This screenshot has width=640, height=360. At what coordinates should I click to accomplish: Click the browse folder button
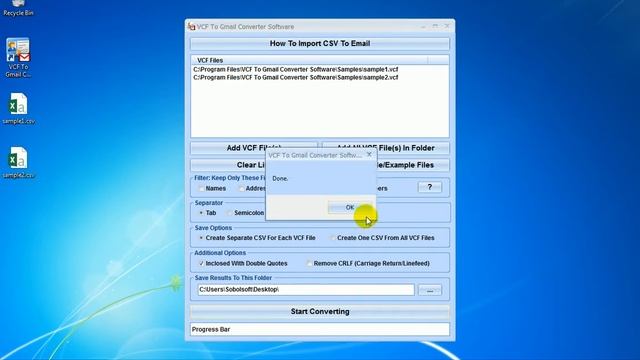point(430,290)
